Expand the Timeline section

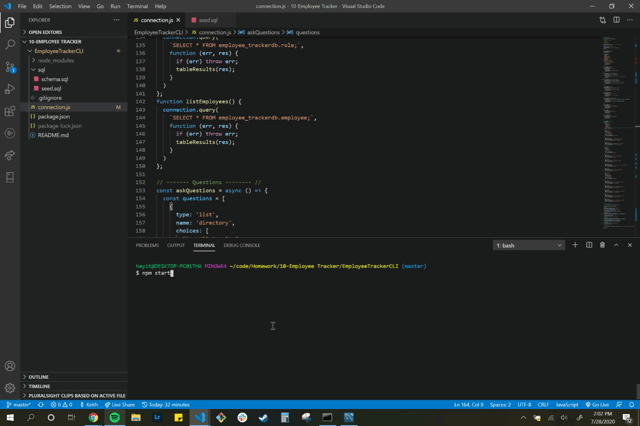74,386
